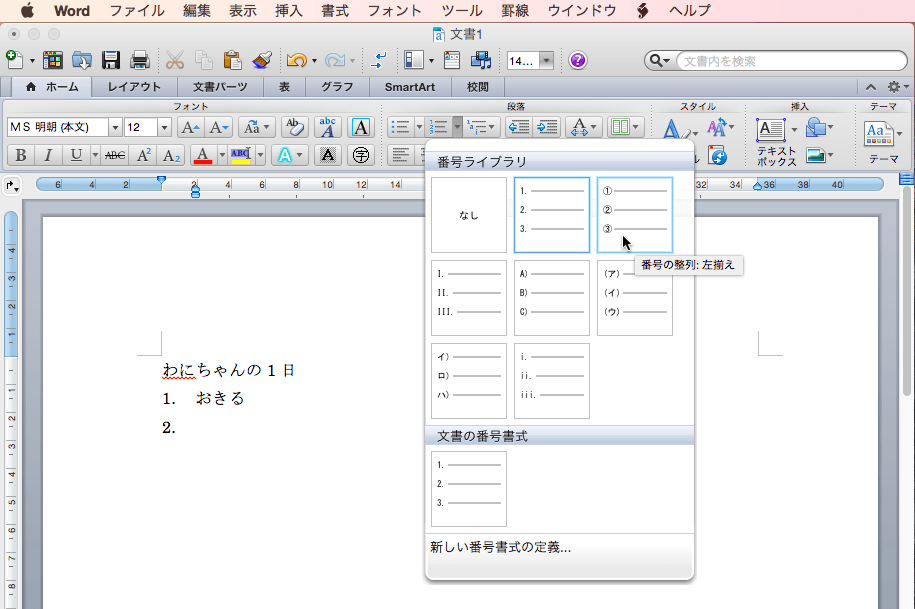Switch to the 校閲 tab
This screenshot has width=915, height=609.
tap(477, 87)
